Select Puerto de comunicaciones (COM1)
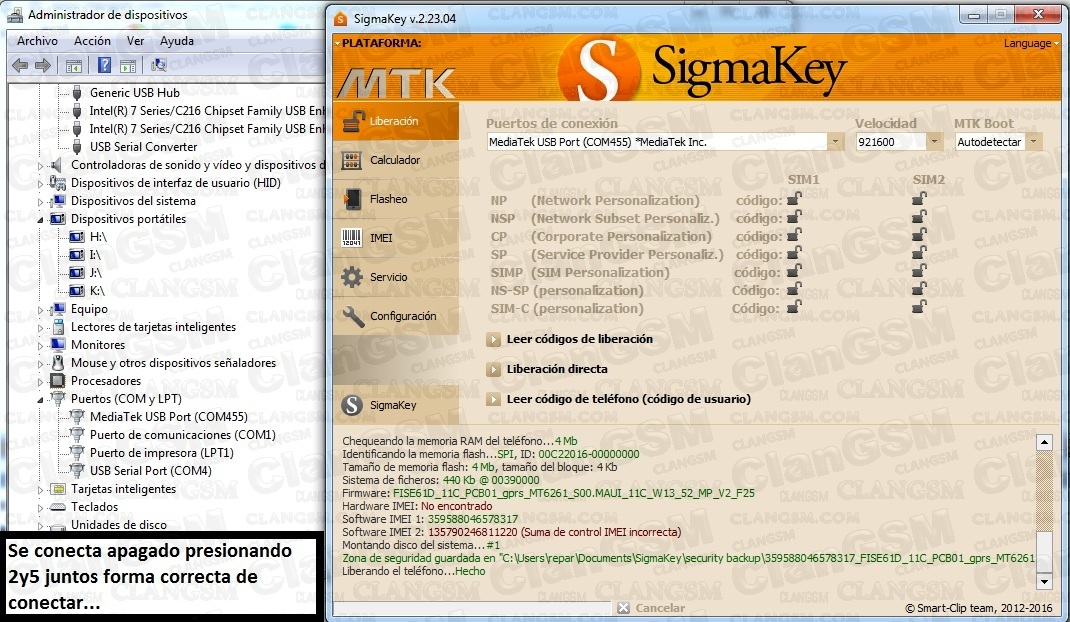The image size is (1070, 622). 183,435
